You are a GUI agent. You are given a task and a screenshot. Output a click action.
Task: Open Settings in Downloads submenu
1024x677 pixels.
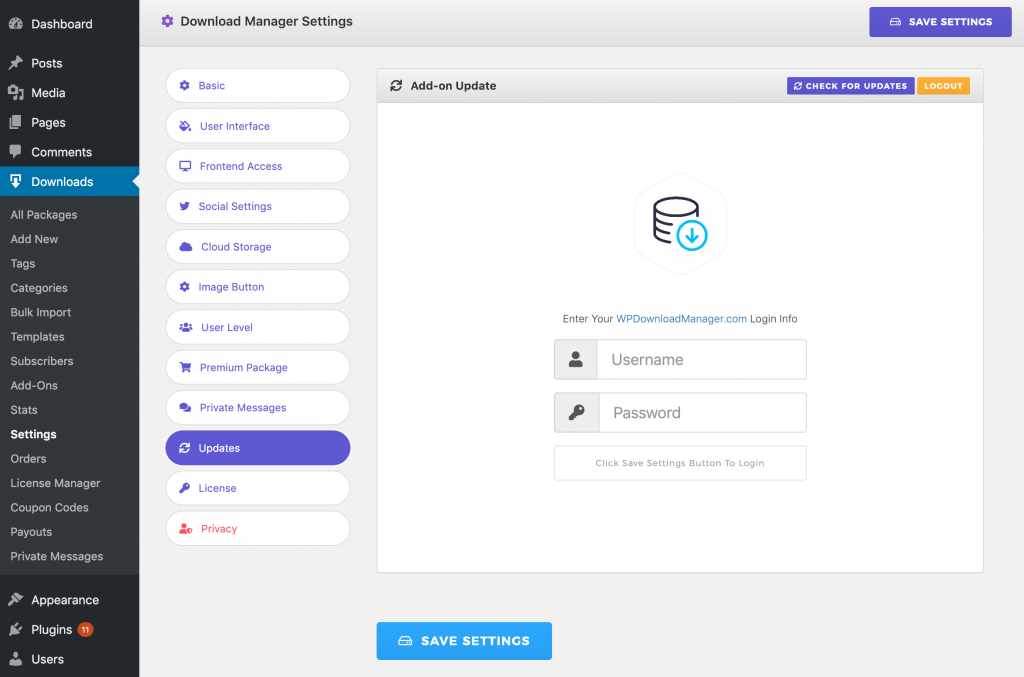[33, 434]
